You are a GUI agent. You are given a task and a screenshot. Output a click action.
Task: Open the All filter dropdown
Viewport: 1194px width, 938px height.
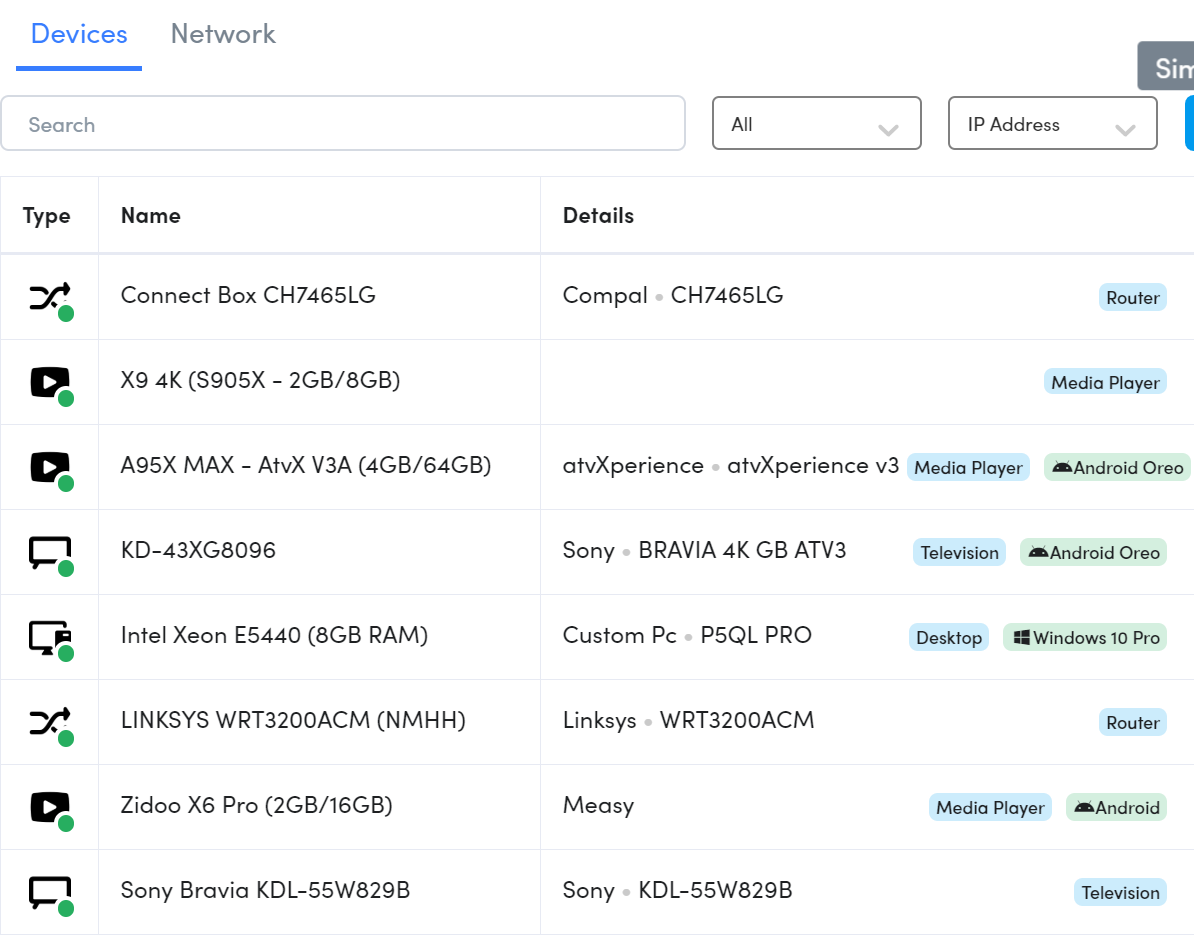tap(817, 123)
